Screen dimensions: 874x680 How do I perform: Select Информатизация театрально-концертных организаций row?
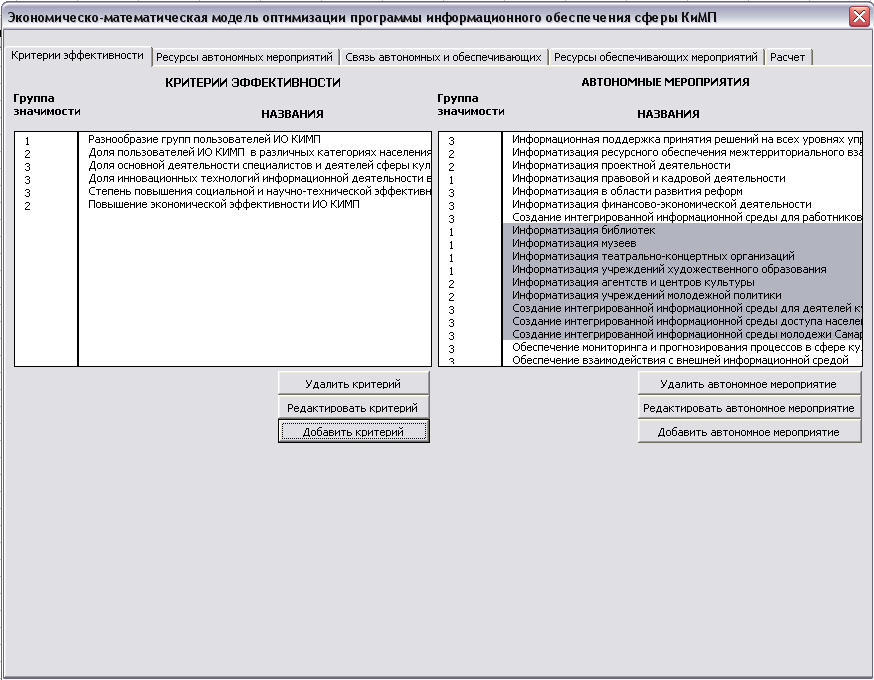pyautogui.click(x=682, y=256)
